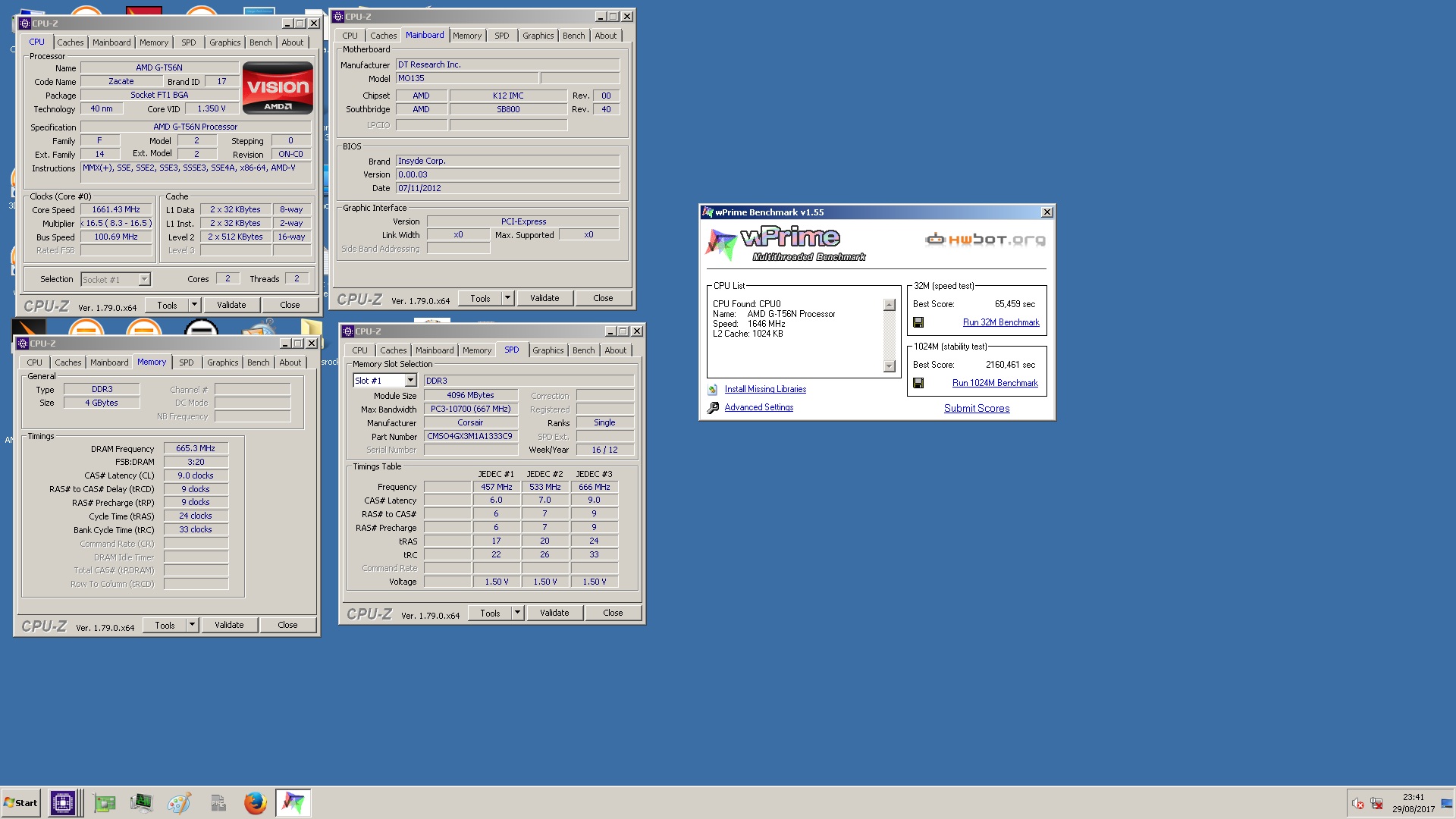Open Submit Scores link

click(x=977, y=408)
